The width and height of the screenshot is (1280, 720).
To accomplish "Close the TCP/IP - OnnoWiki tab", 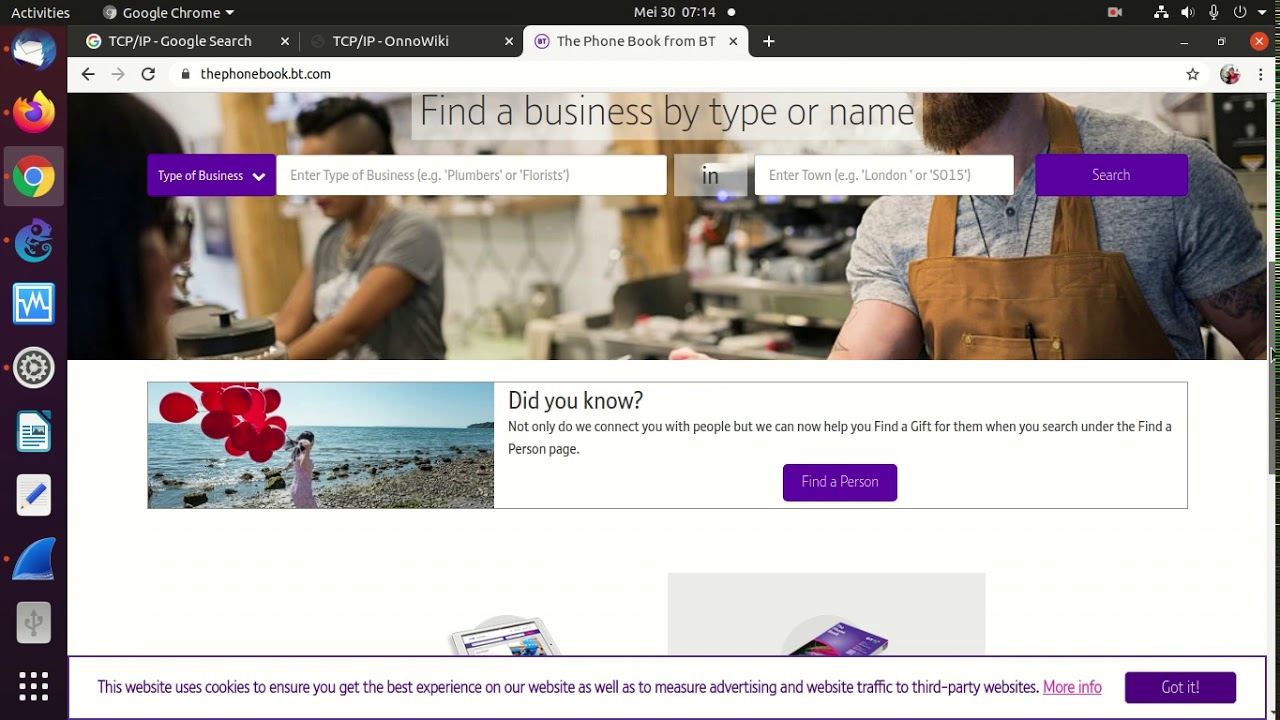I will [x=509, y=41].
